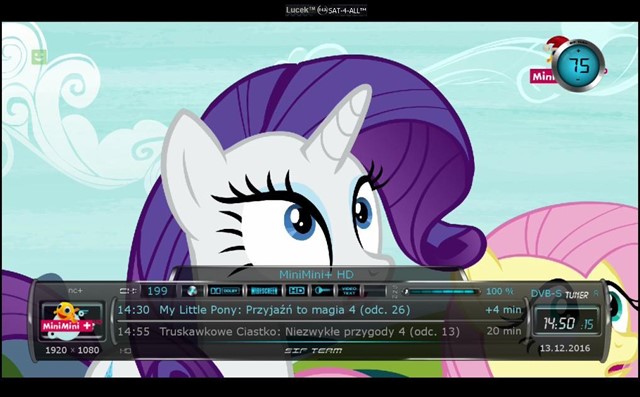Viewport: 640px width, 397px height.
Task: Click the DVB-S tuner label
Action: 560,294
